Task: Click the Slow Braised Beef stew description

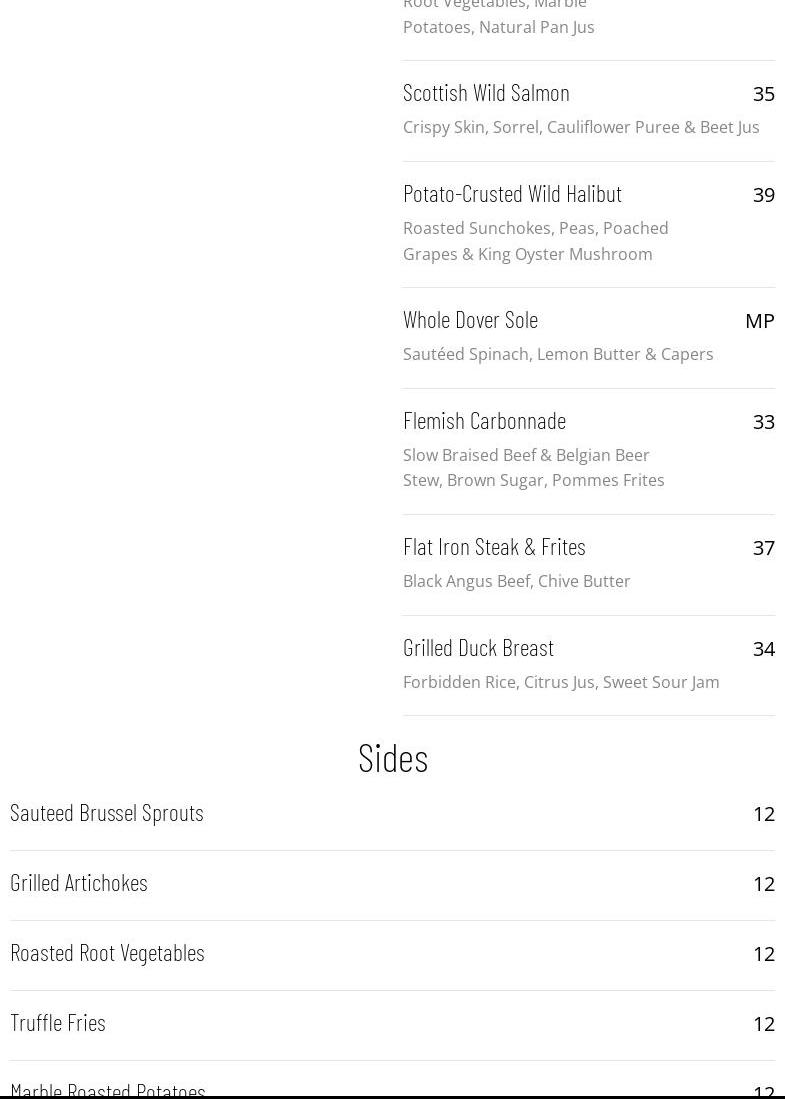Action: click(x=533, y=467)
